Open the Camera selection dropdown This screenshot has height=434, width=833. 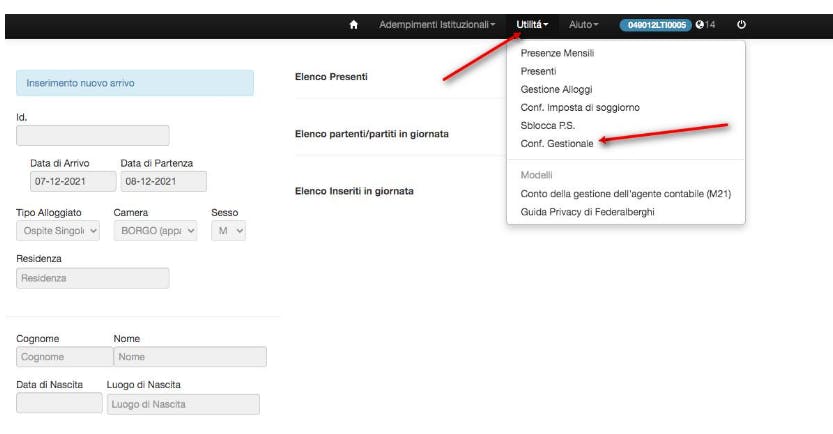click(155, 230)
